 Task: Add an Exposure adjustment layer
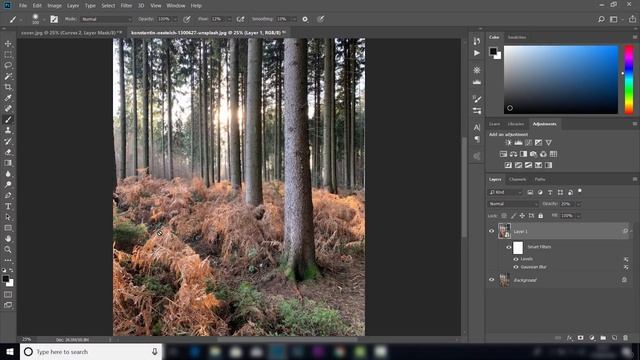(x=538, y=142)
